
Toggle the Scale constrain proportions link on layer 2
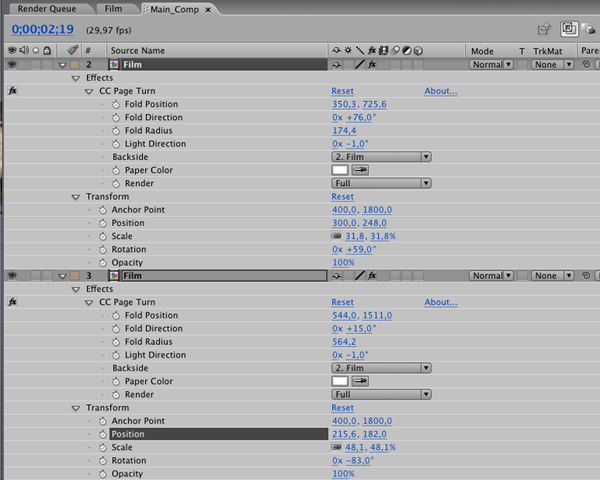click(x=337, y=237)
